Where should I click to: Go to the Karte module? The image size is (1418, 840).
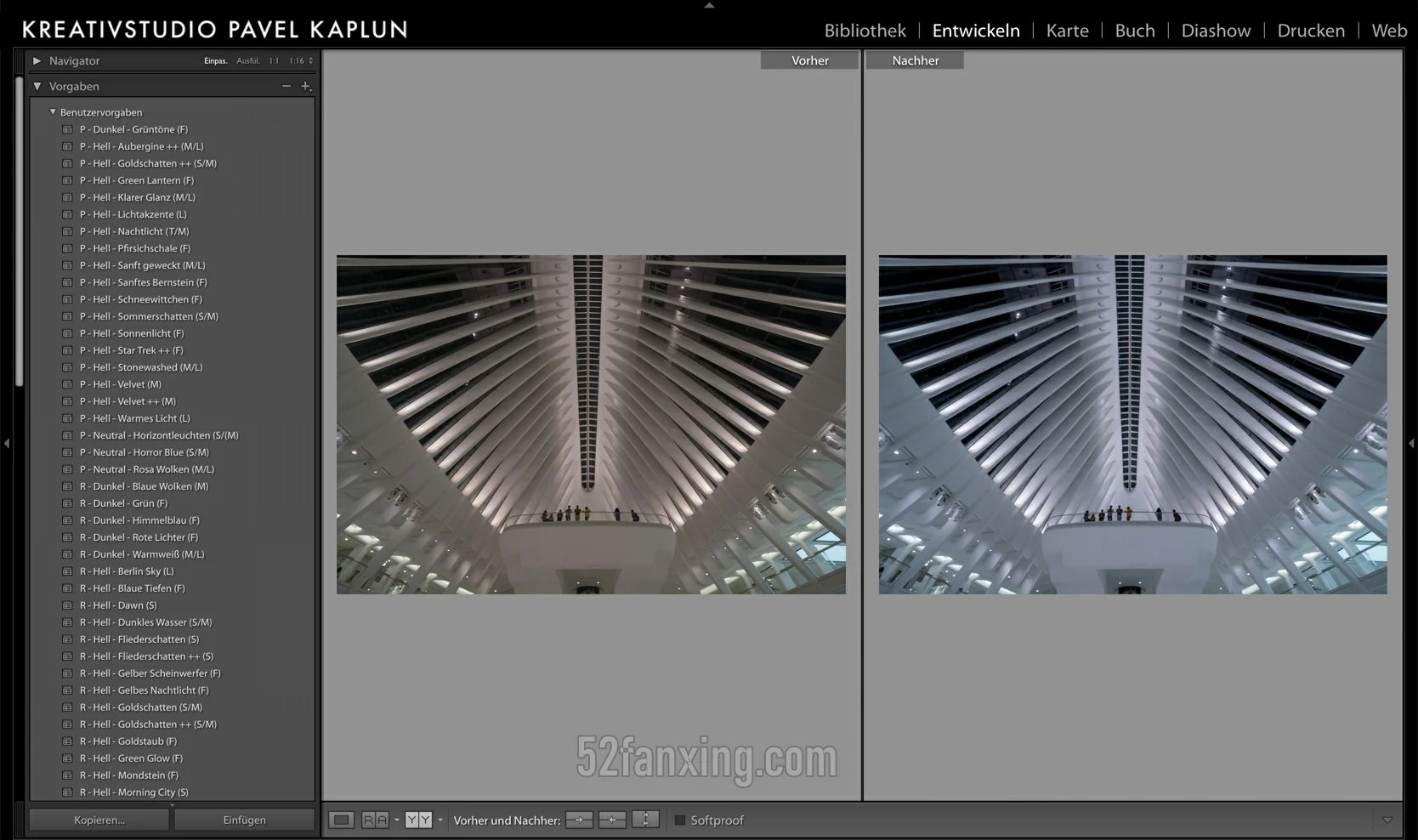pyautogui.click(x=1068, y=31)
